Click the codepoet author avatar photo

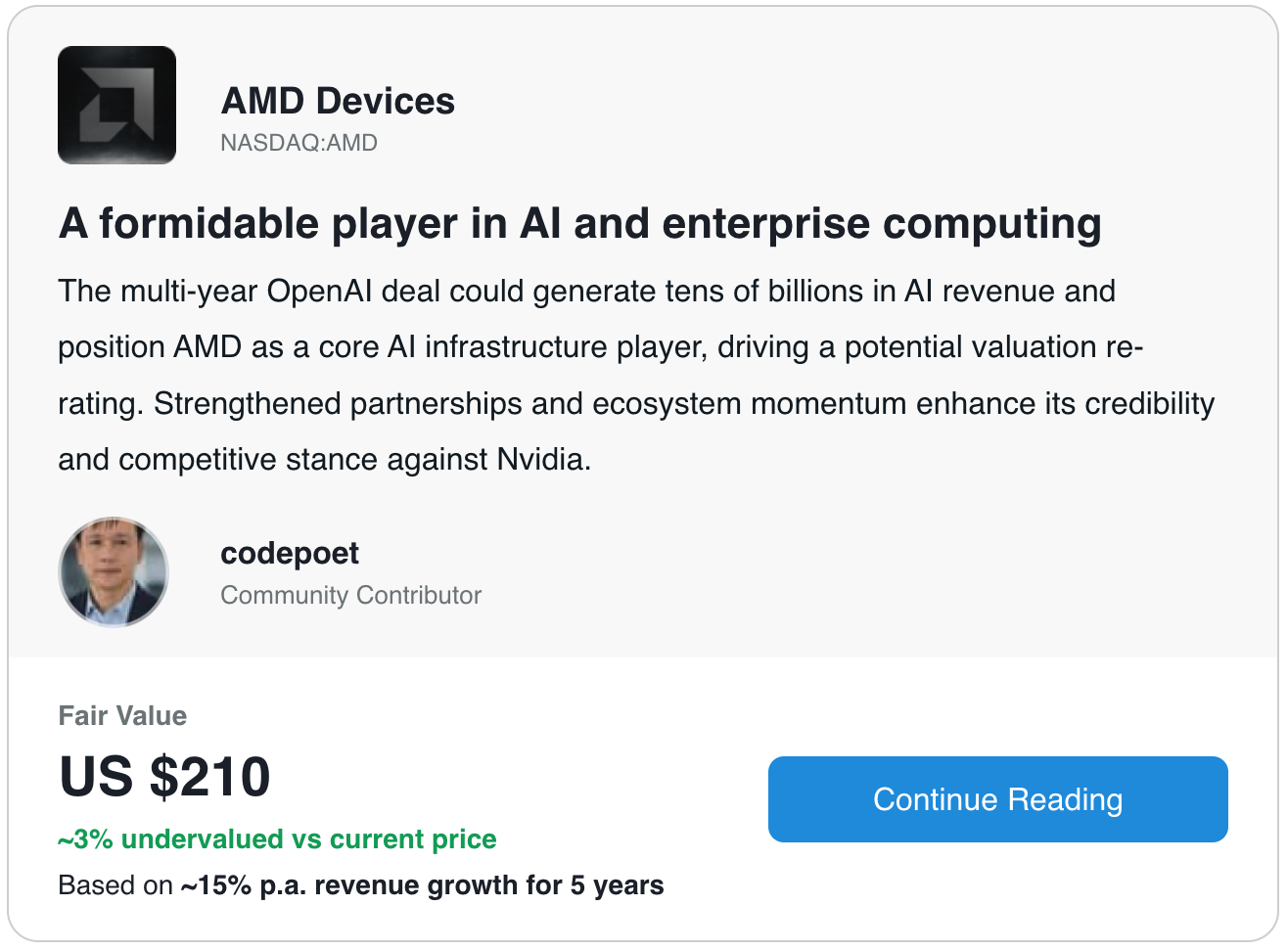(114, 572)
